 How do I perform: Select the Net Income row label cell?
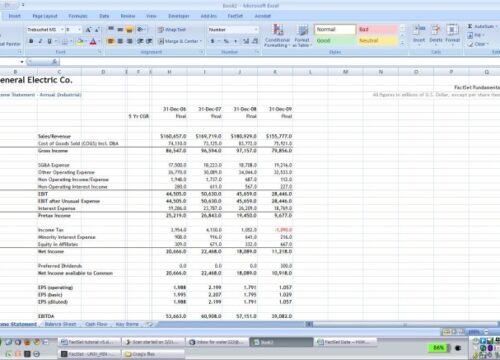51,251
